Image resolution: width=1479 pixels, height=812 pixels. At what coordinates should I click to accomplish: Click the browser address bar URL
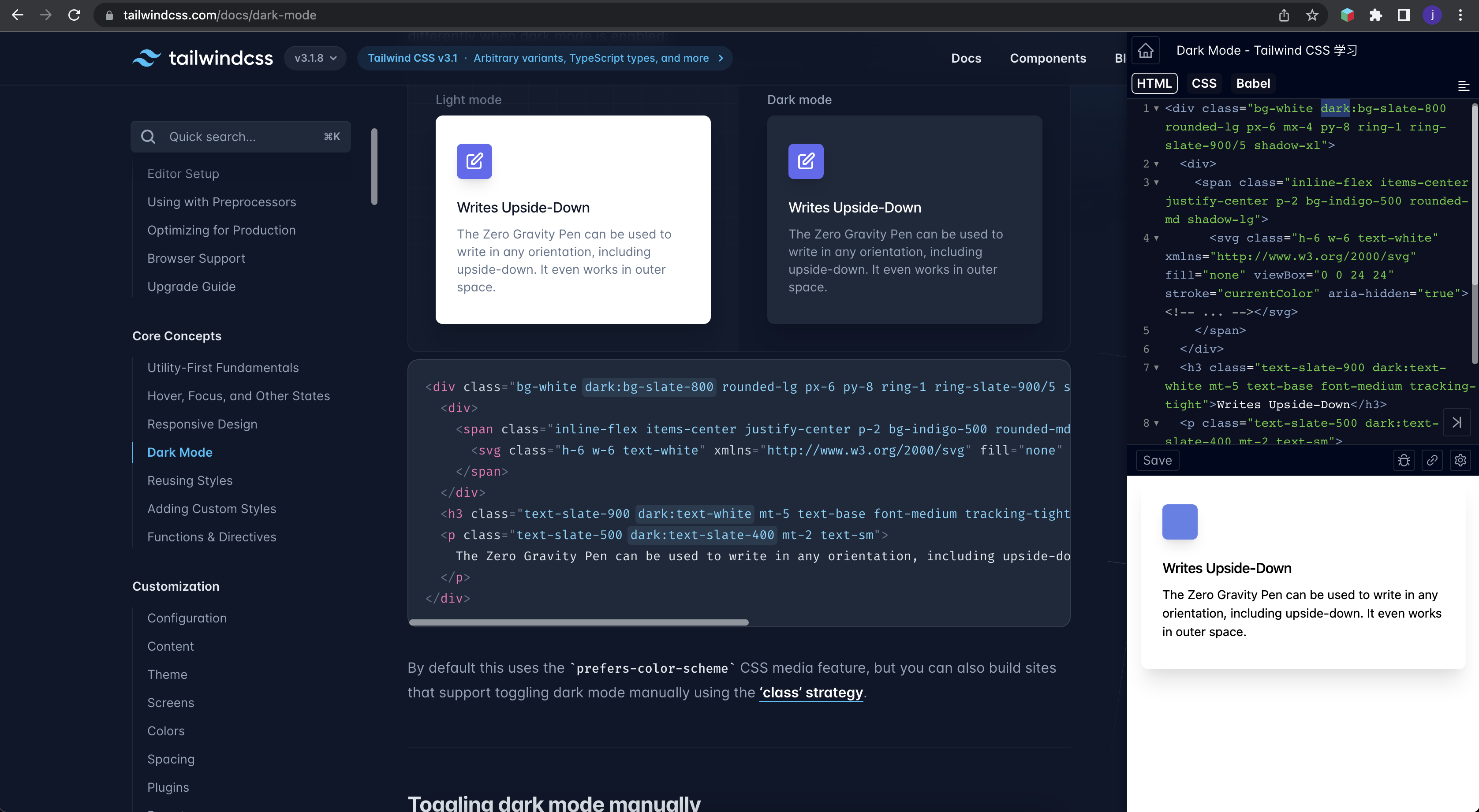click(219, 15)
